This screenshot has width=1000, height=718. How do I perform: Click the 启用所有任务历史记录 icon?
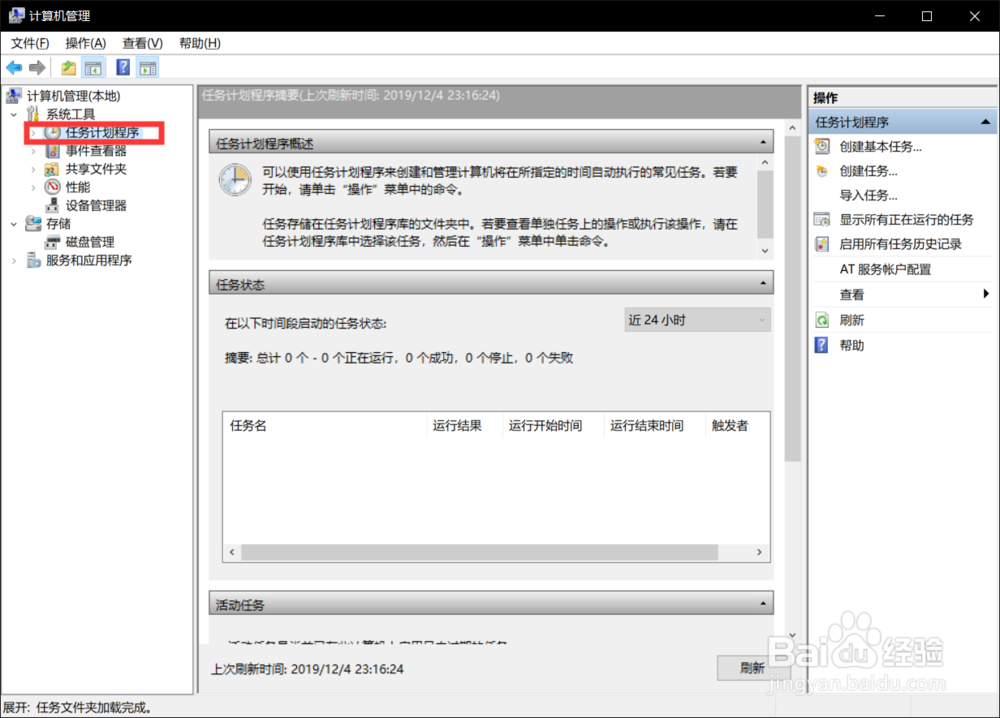[822, 244]
